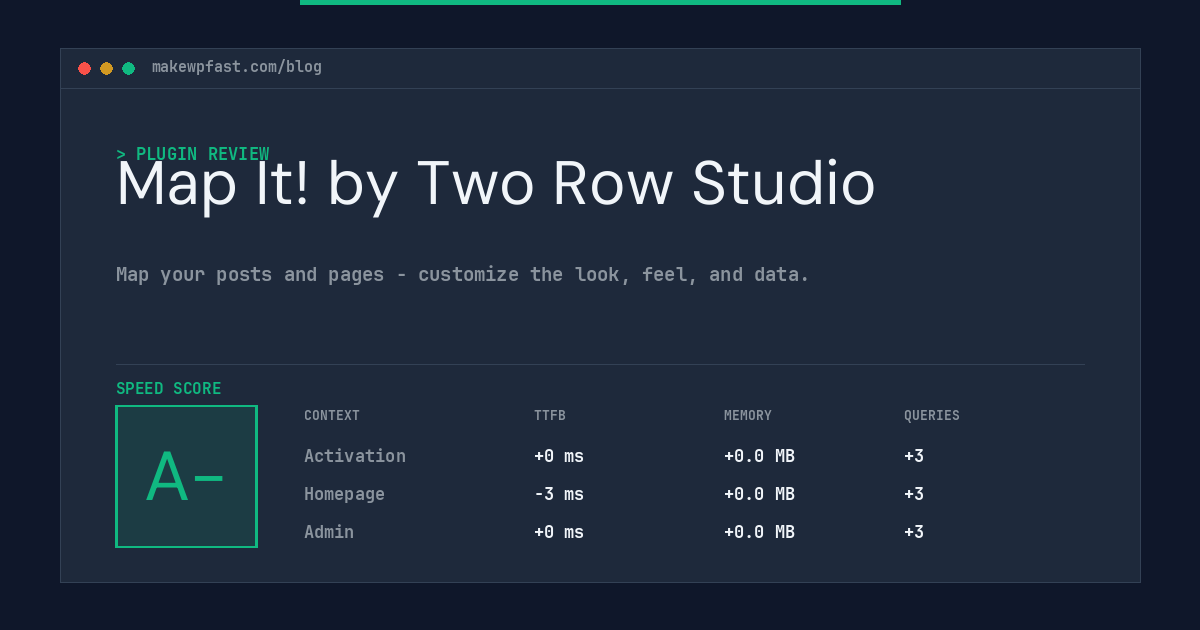1200x630 pixels.
Task: Click the Activation queries value +3
Action: coord(914,456)
